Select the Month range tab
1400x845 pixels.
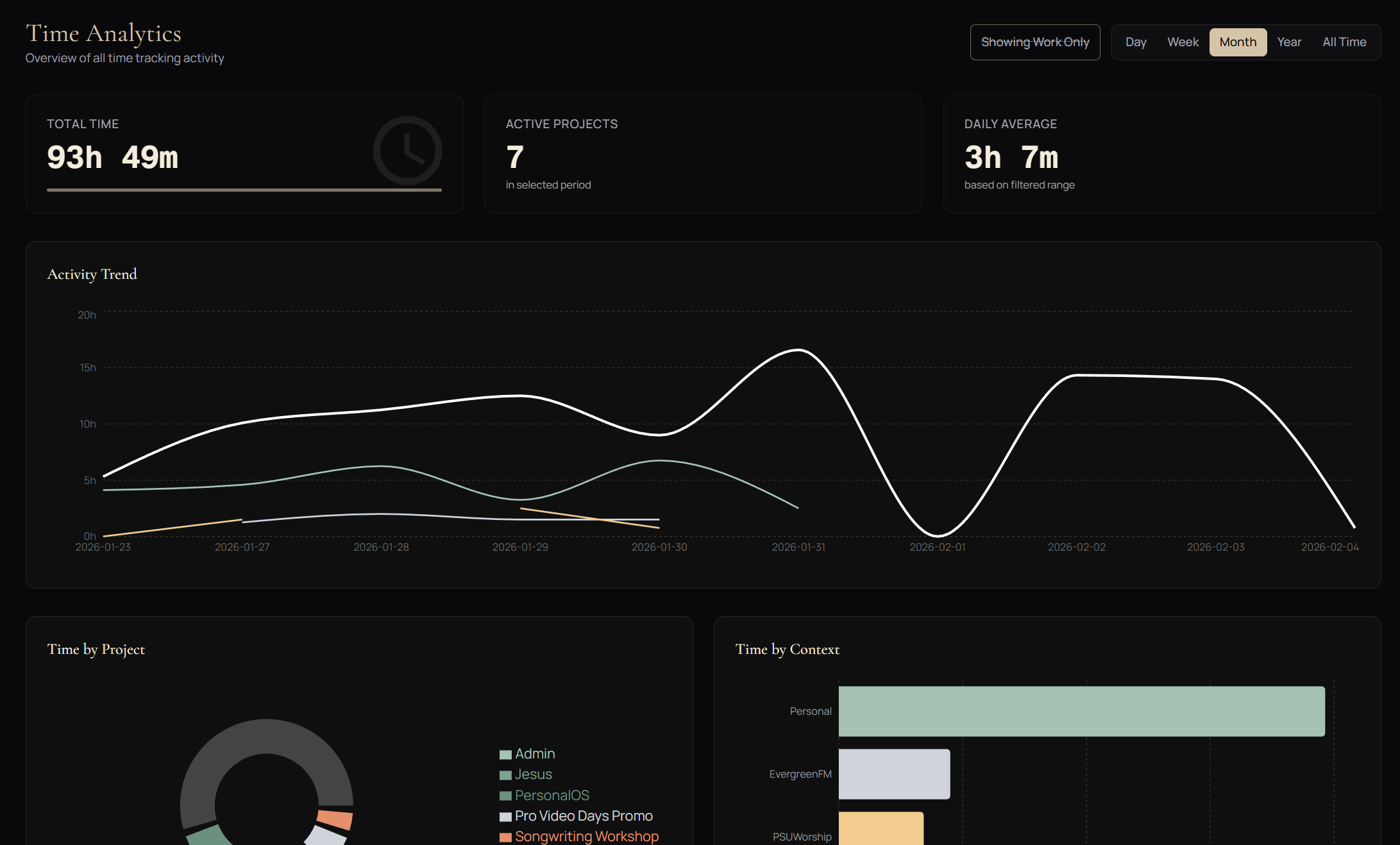(x=1238, y=42)
